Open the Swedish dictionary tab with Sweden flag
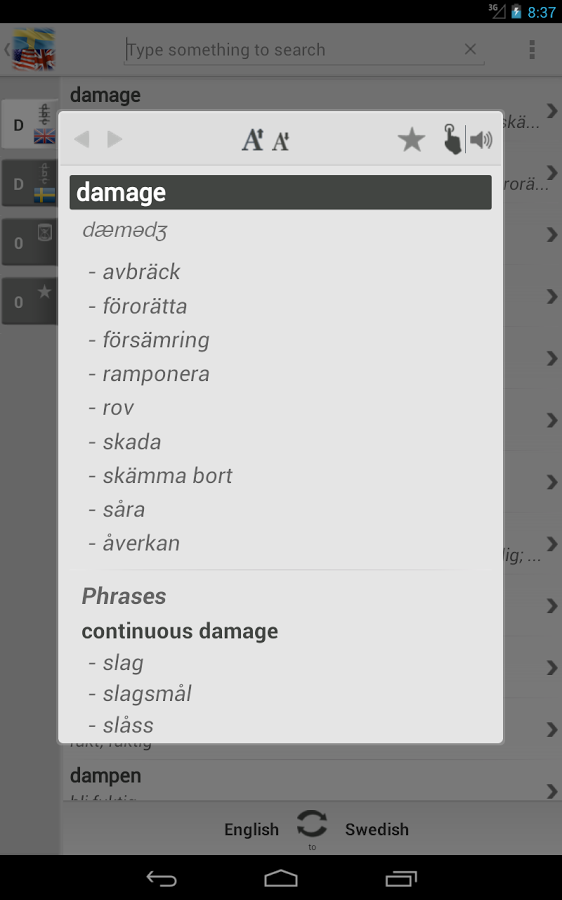 30,184
